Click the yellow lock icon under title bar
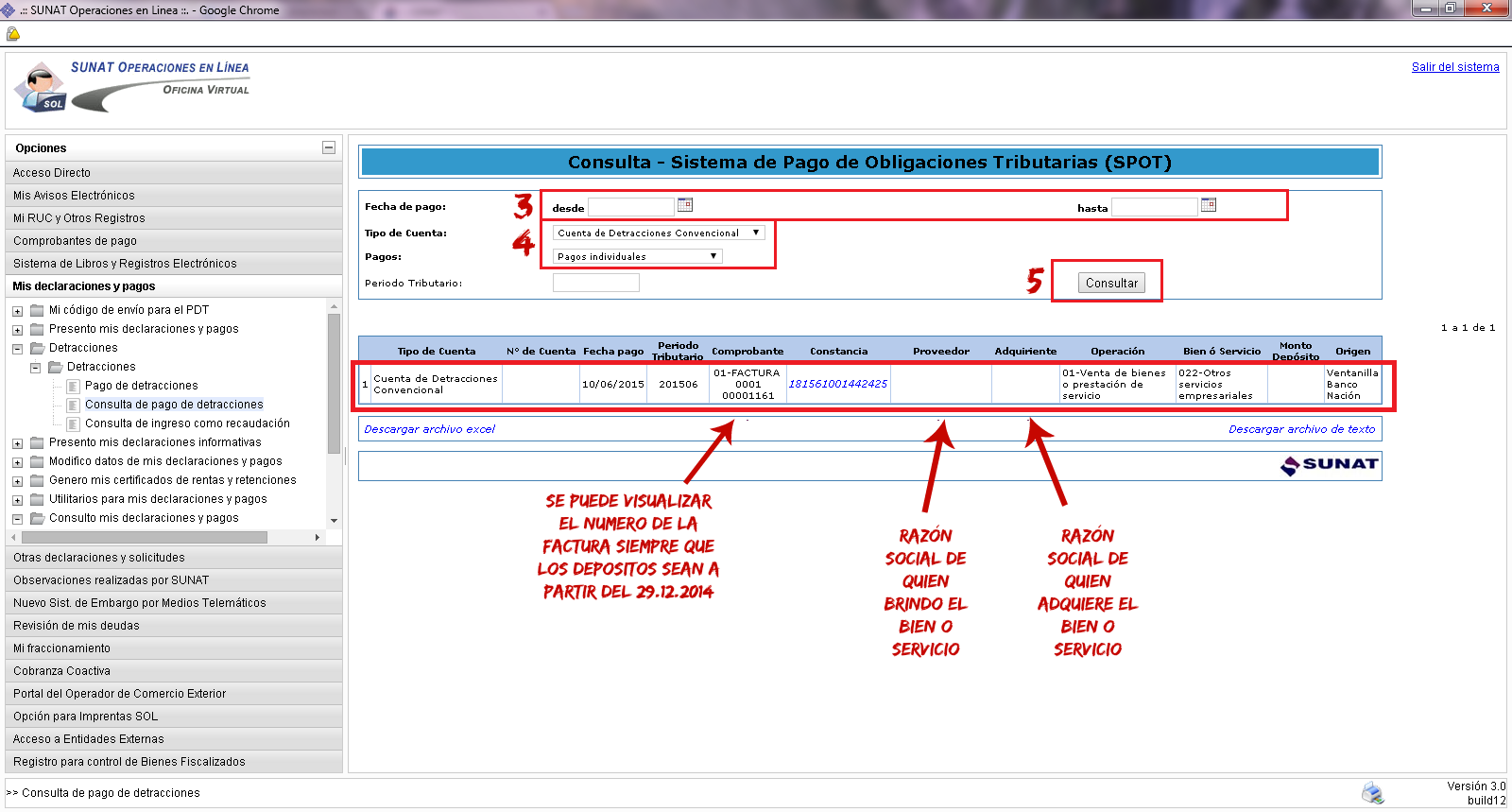The width and height of the screenshot is (1512, 812). [12, 34]
